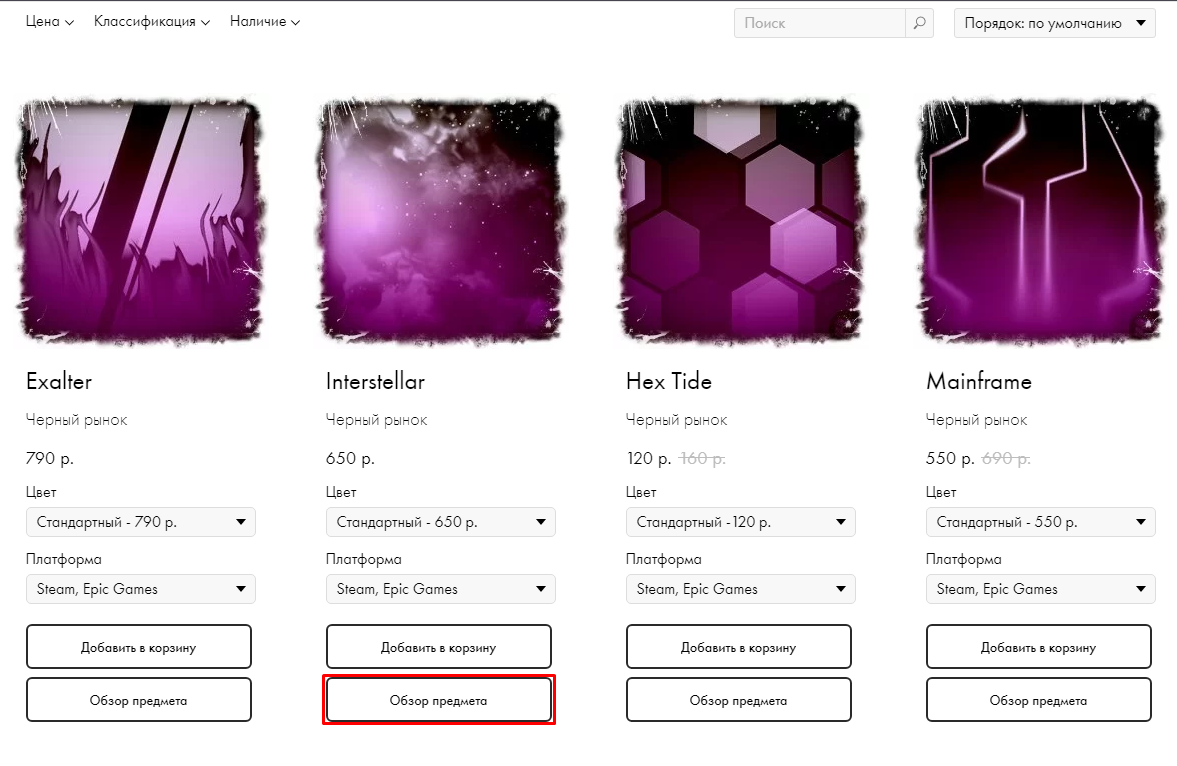
Task: Open the Цена filter menu
Action: coord(50,22)
